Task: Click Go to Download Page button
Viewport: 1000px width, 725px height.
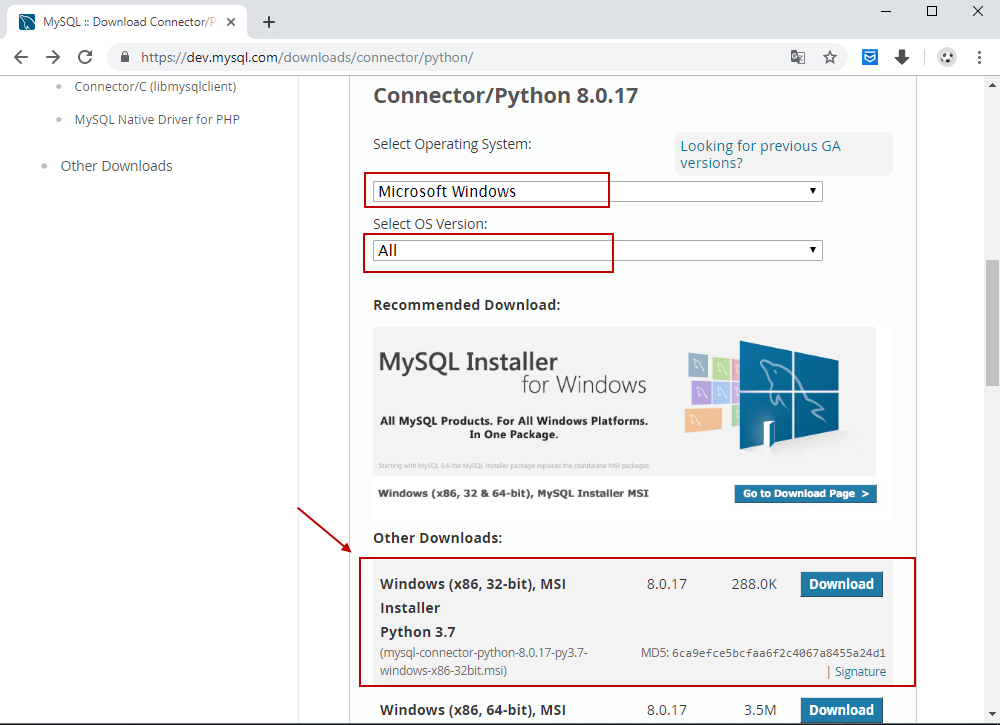Action: (805, 494)
